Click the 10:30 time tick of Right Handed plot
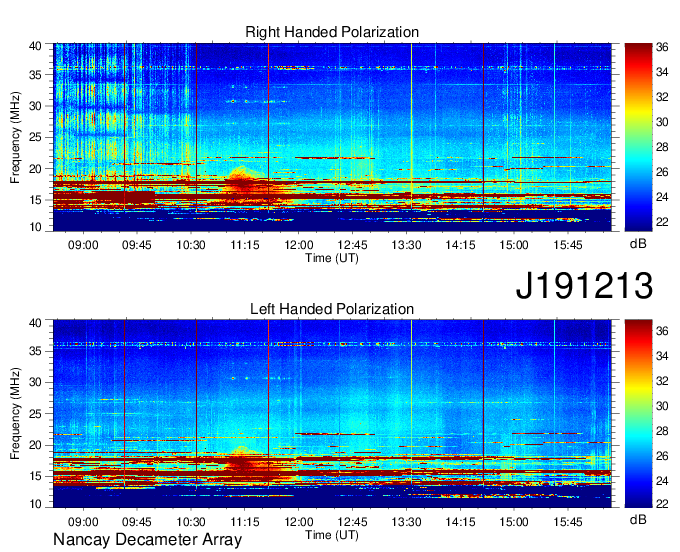 (x=190, y=245)
